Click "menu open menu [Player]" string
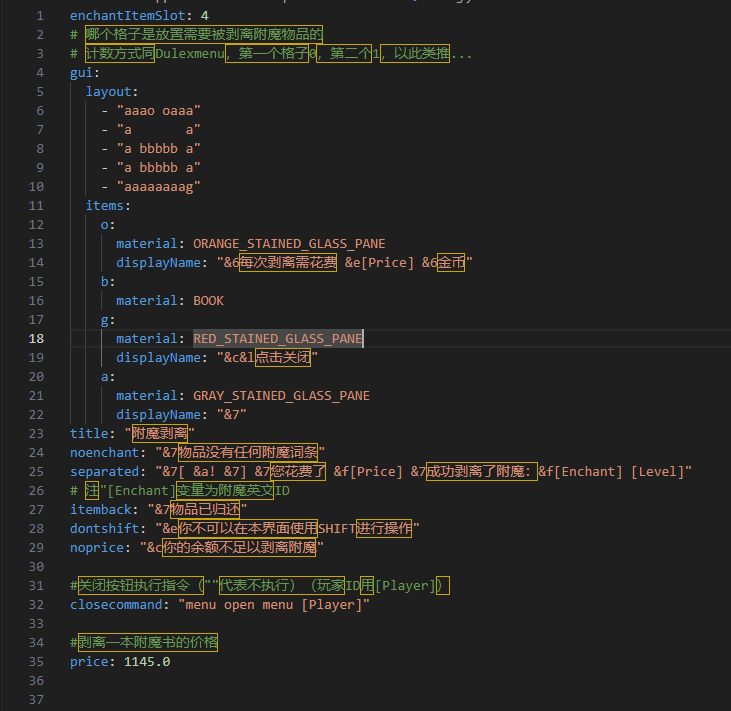Screen dimensions: 731x711 click(274, 605)
